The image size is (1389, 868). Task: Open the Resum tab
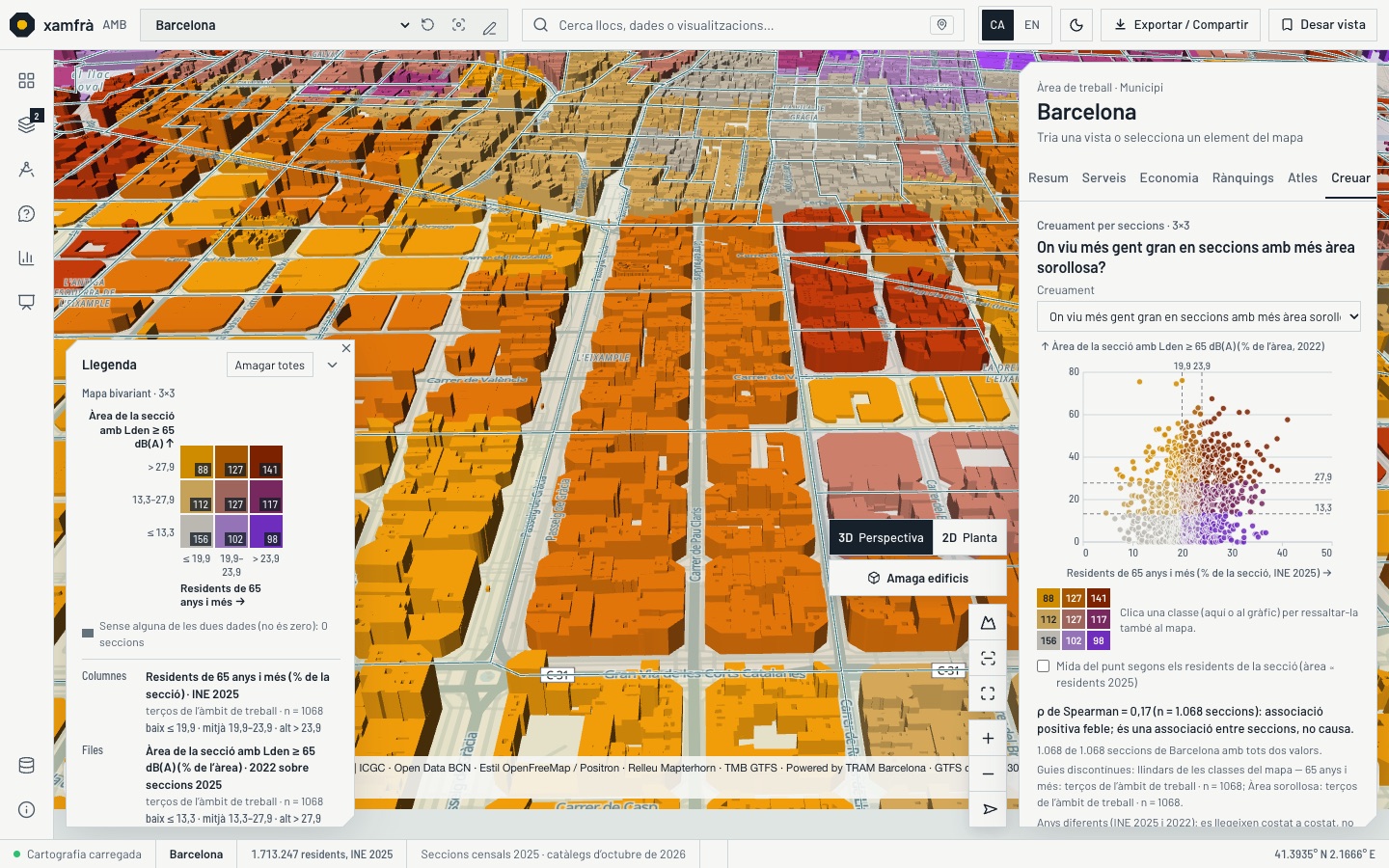point(1048,178)
